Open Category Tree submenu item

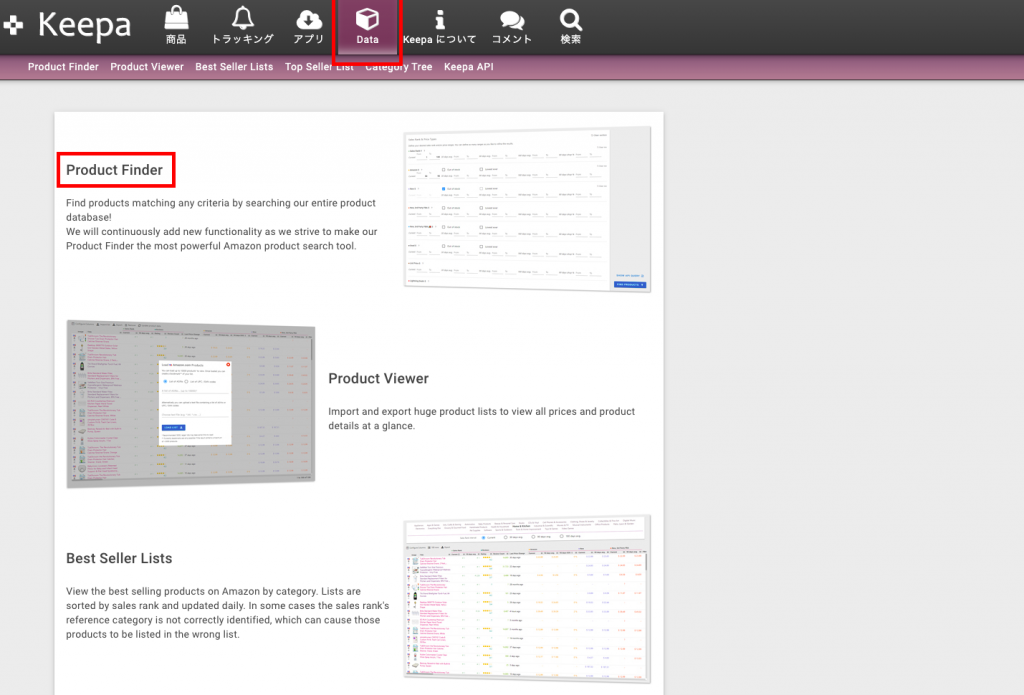(x=399, y=67)
